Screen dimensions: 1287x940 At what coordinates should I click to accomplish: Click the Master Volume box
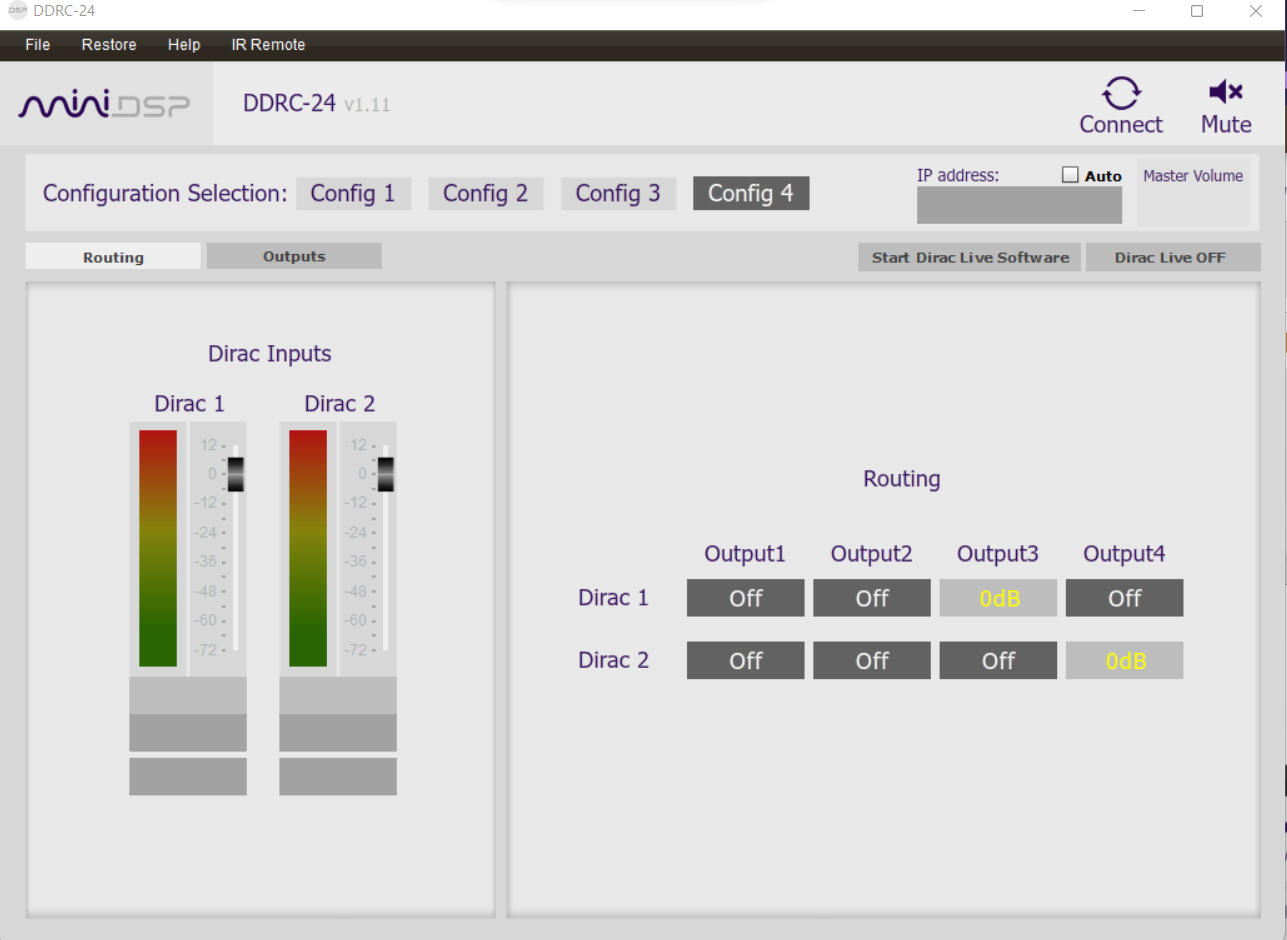point(1193,193)
